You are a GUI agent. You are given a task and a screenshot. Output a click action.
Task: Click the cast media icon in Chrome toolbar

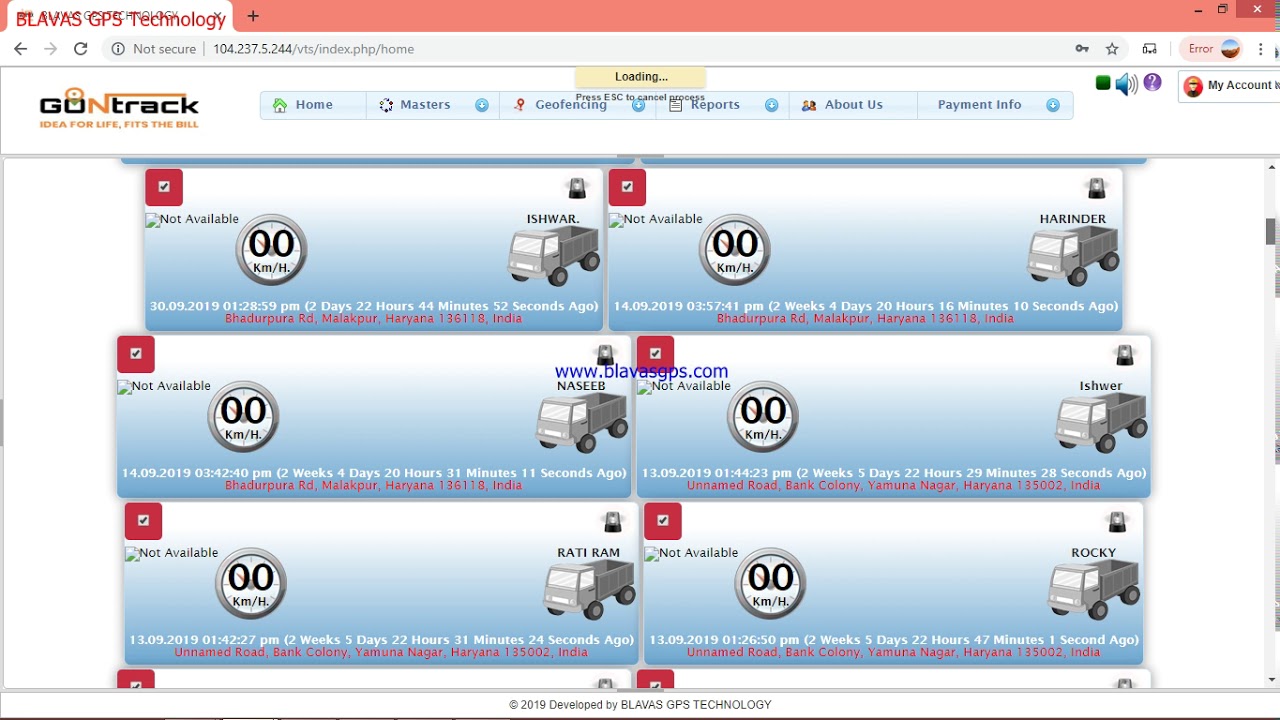coord(1150,49)
